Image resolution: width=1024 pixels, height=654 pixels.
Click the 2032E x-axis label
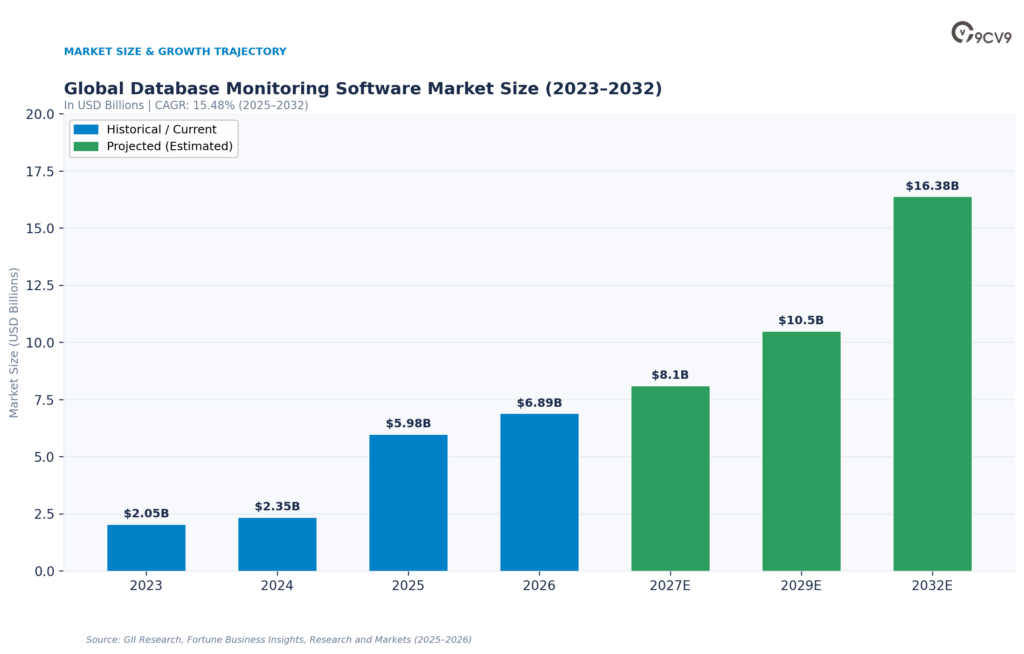coord(933,585)
